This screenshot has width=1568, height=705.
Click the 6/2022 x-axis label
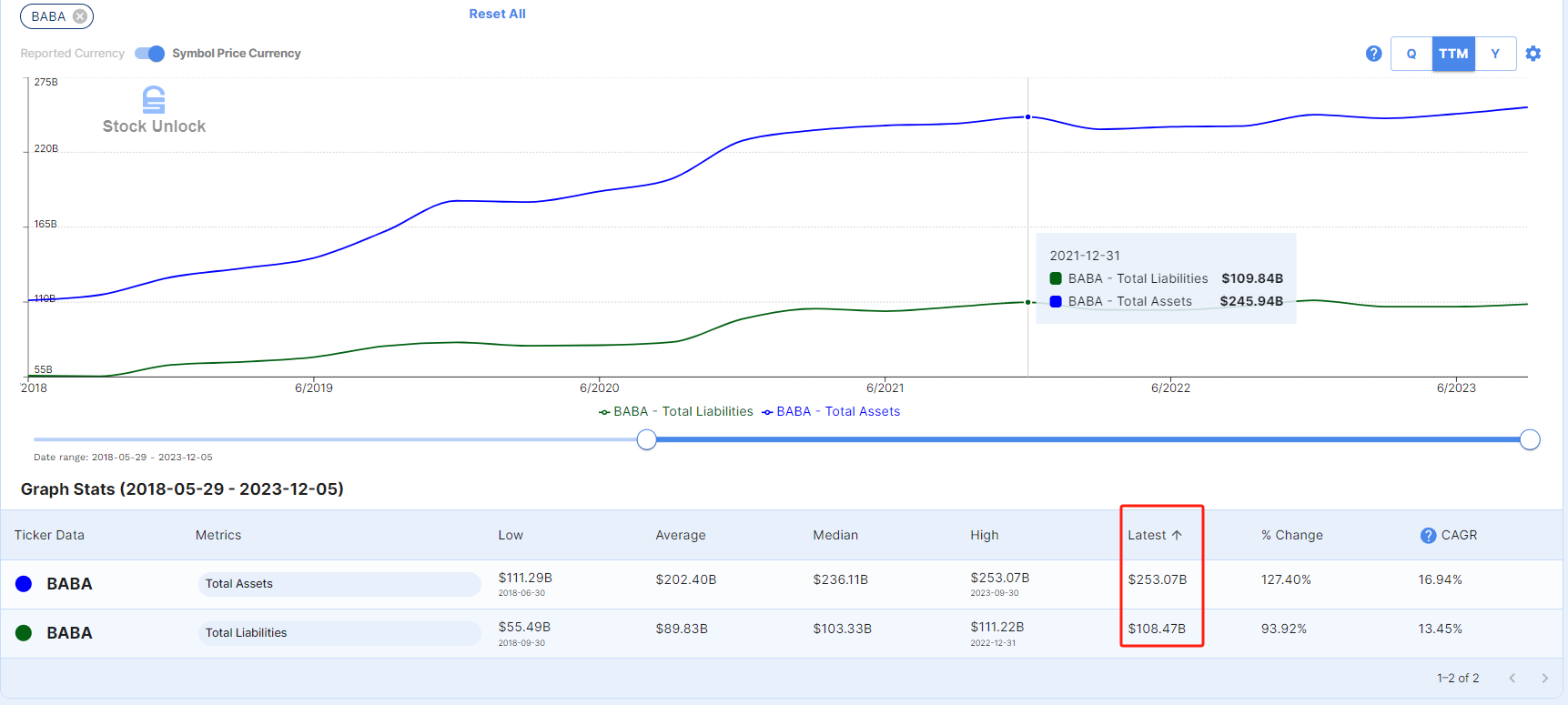[1170, 388]
